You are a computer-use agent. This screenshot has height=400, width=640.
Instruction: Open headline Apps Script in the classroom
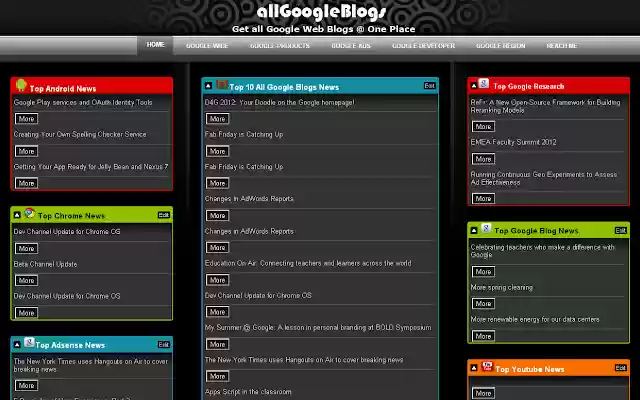[x=248, y=392]
